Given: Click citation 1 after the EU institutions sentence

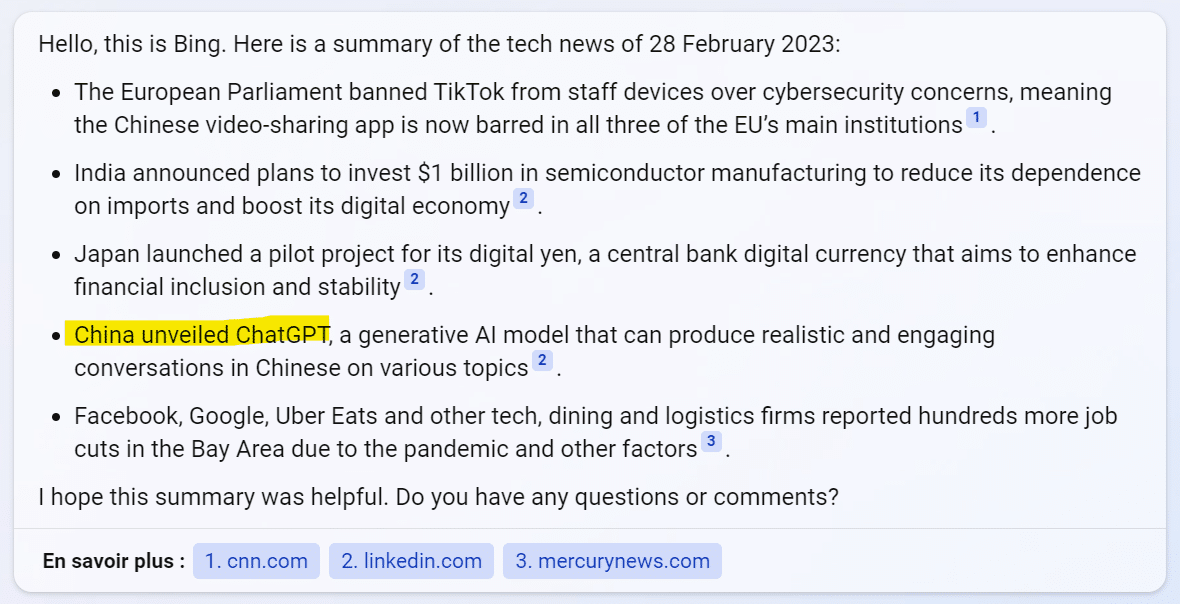Looking at the screenshot, I should pos(976,119).
